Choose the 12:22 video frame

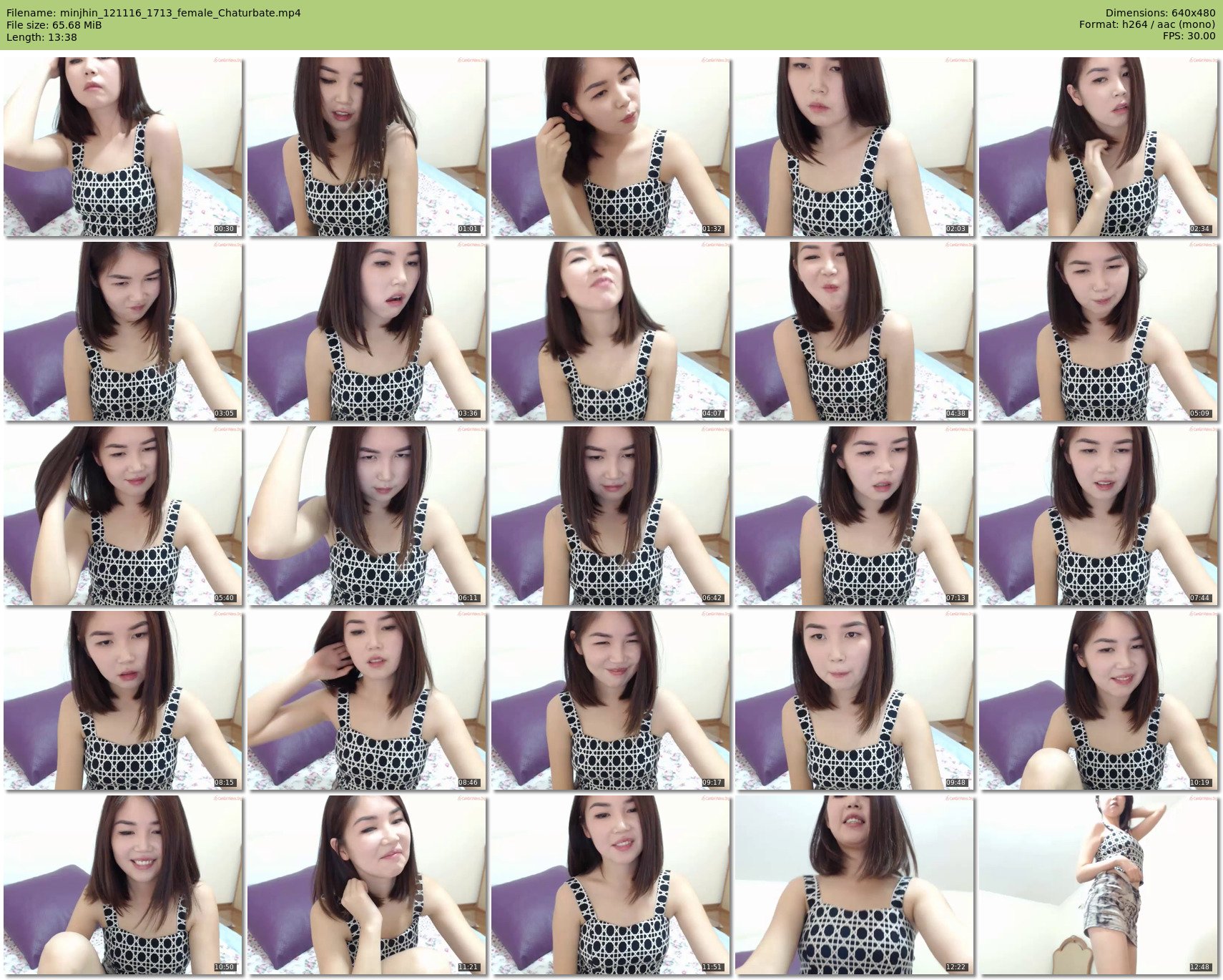pyautogui.click(x=855, y=885)
